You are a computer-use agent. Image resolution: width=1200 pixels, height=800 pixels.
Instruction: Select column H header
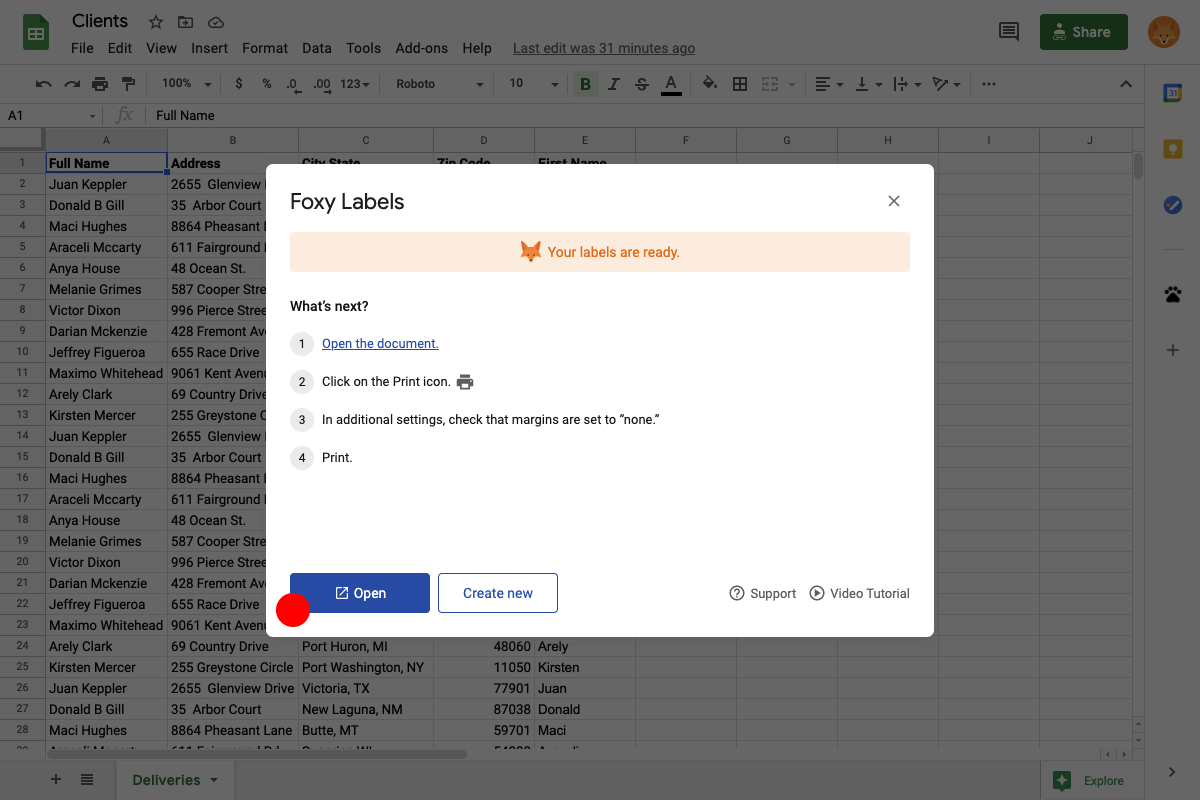pos(888,140)
